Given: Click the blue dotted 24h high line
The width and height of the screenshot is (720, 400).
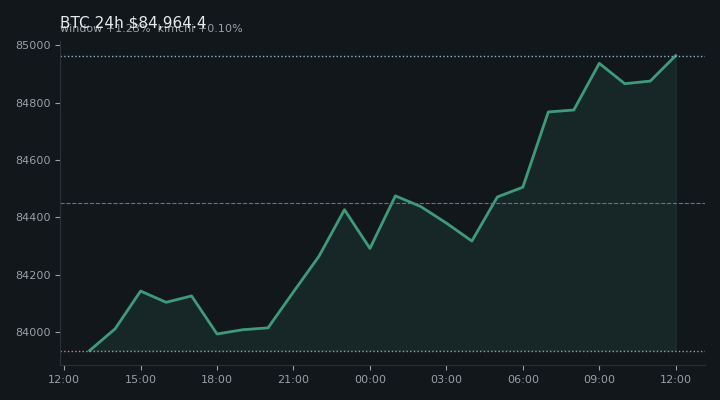Looking at the screenshot, I should pyautogui.click(x=383, y=56).
